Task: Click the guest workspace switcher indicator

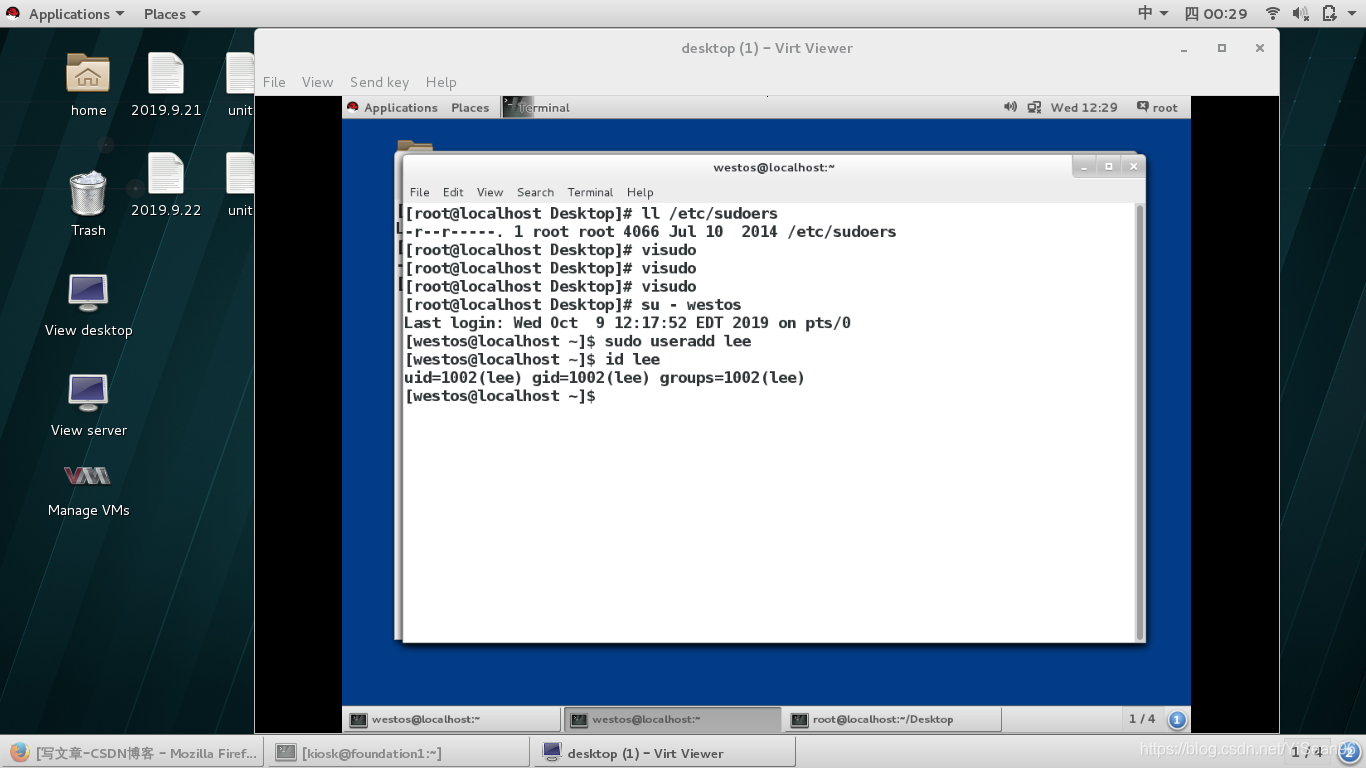Action: tap(1177, 719)
